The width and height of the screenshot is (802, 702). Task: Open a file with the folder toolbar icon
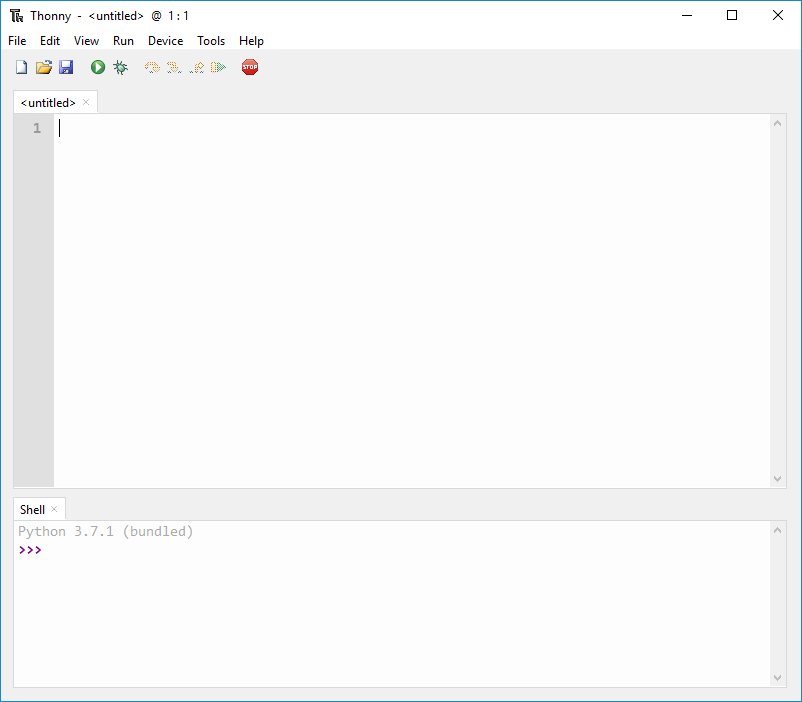pos(44,67)
